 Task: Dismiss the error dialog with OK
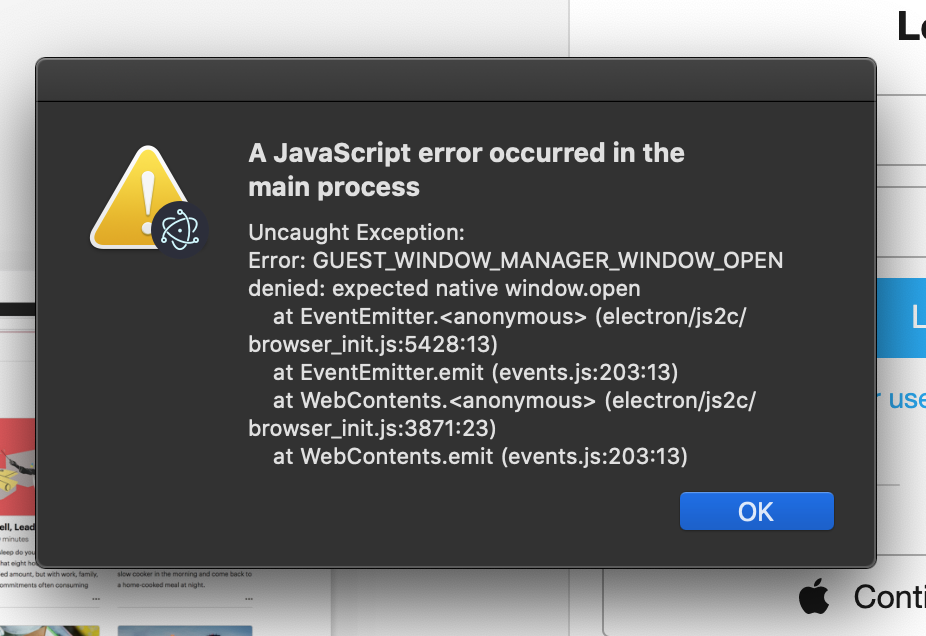click(x=757, y=511)
